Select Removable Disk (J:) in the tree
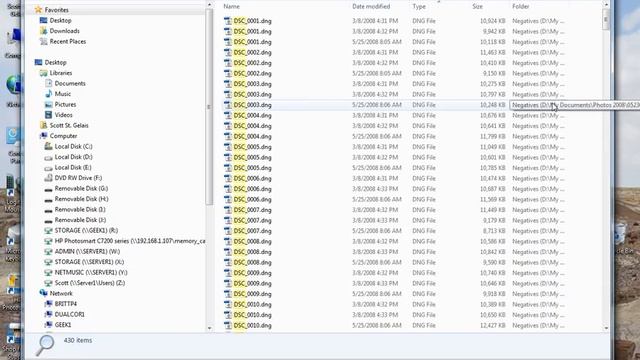Screen dimensions: 640x360 pyautogui.click(x=80, y=220)
